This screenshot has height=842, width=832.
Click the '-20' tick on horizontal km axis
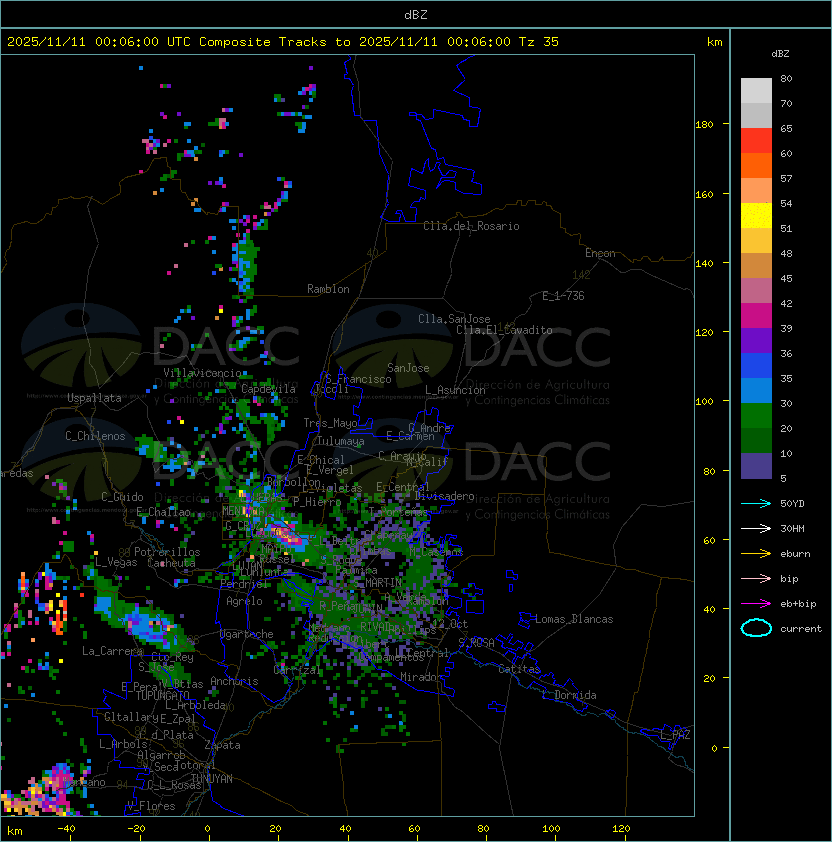[136, 829]
